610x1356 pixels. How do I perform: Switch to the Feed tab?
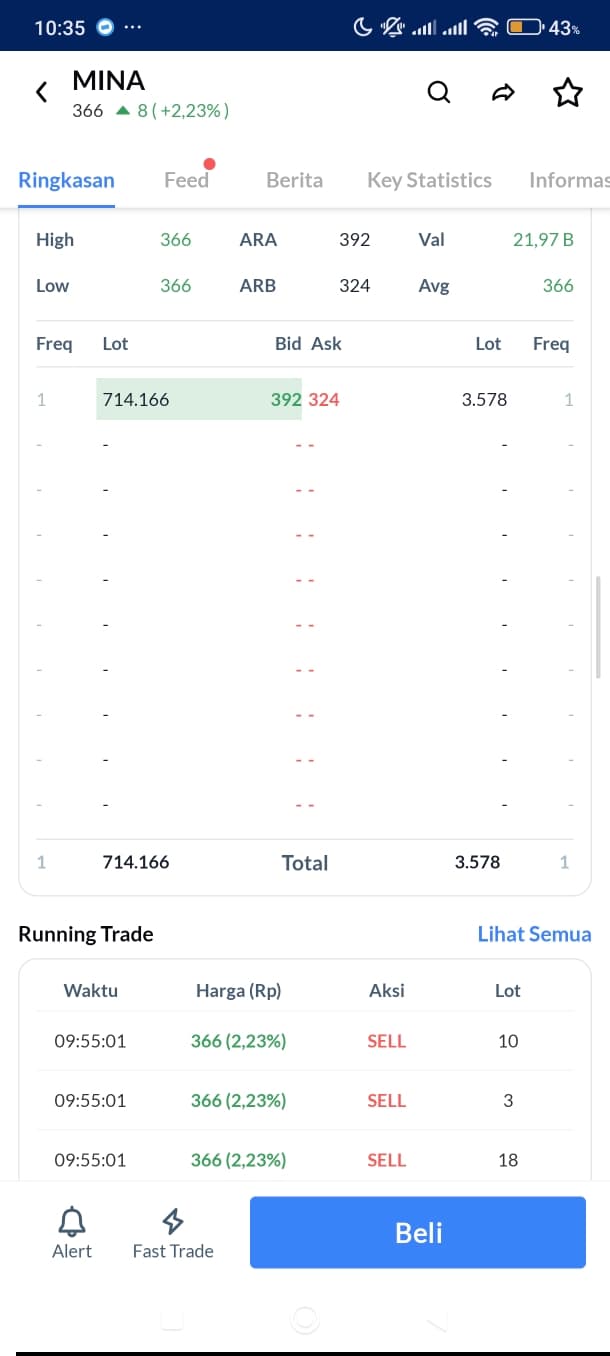[x=187, y=180]
